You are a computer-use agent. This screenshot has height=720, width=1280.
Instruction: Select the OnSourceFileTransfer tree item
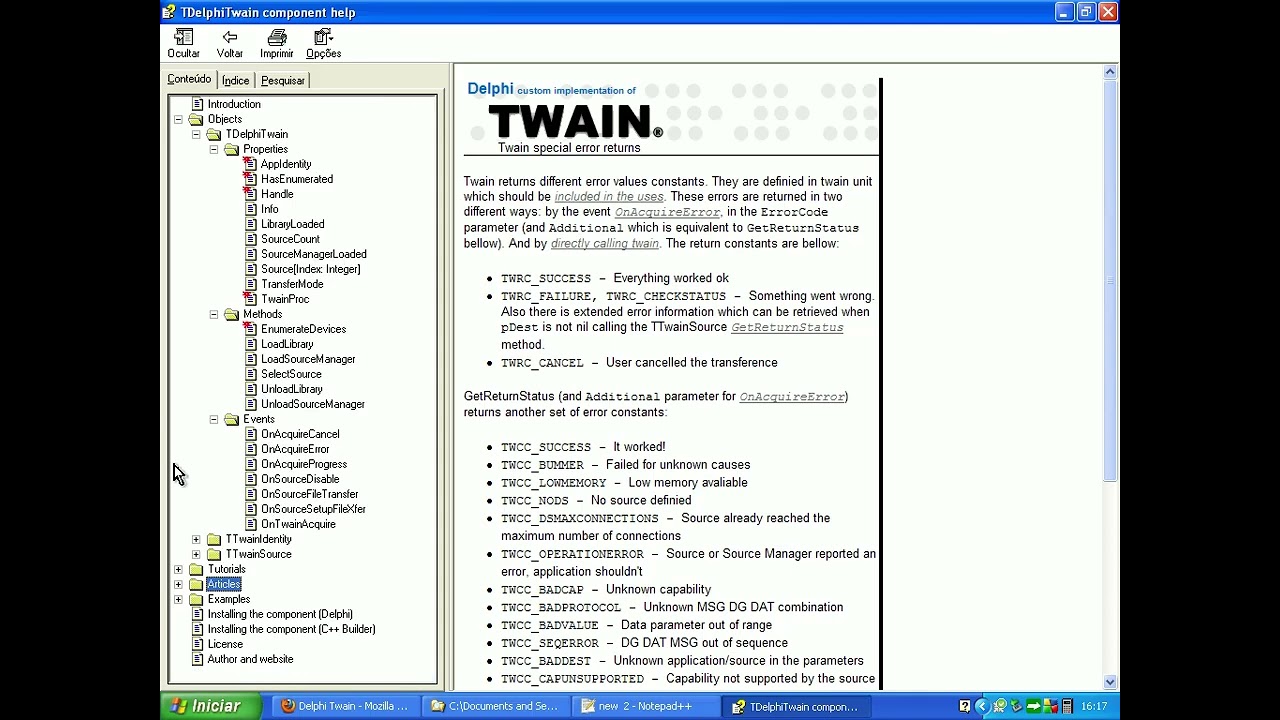309,494
